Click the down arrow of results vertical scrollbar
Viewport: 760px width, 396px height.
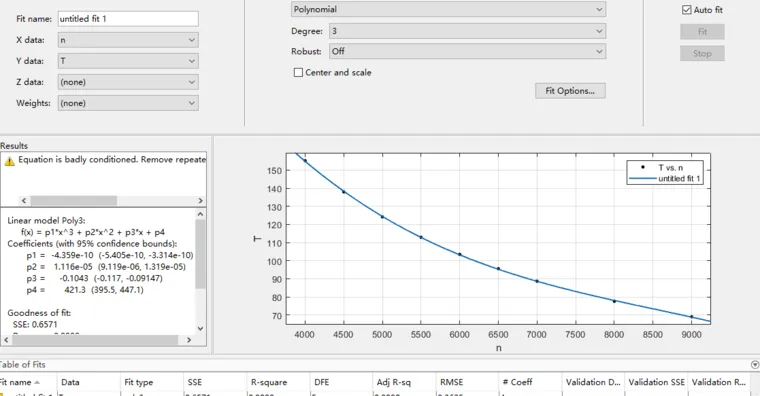click(201, 328)
